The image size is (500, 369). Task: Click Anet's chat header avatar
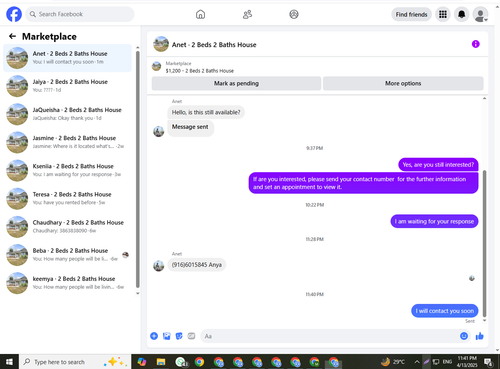click(x=161, y=44)
